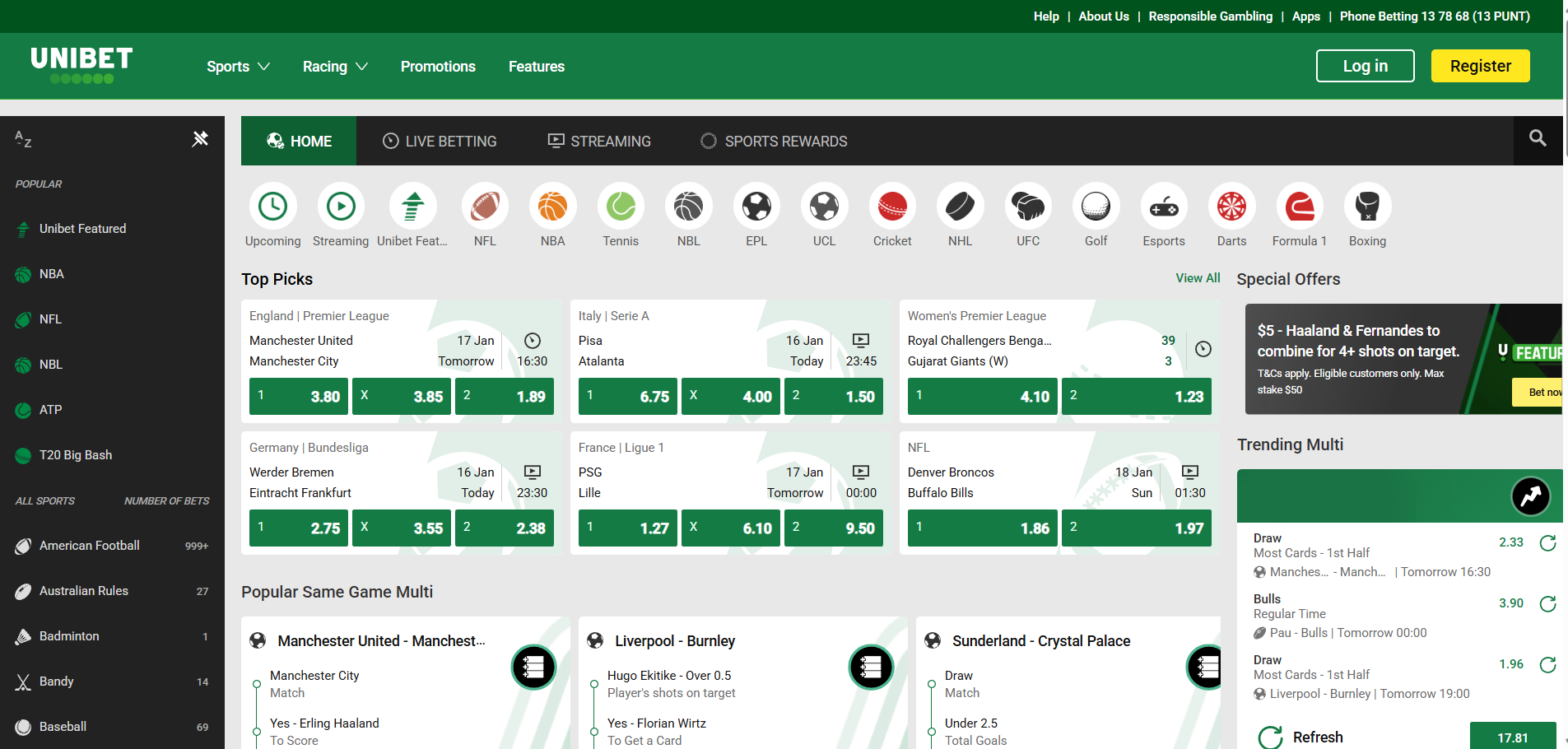Click the A-Z sort icon in sidebar

[x=23, y=139]
